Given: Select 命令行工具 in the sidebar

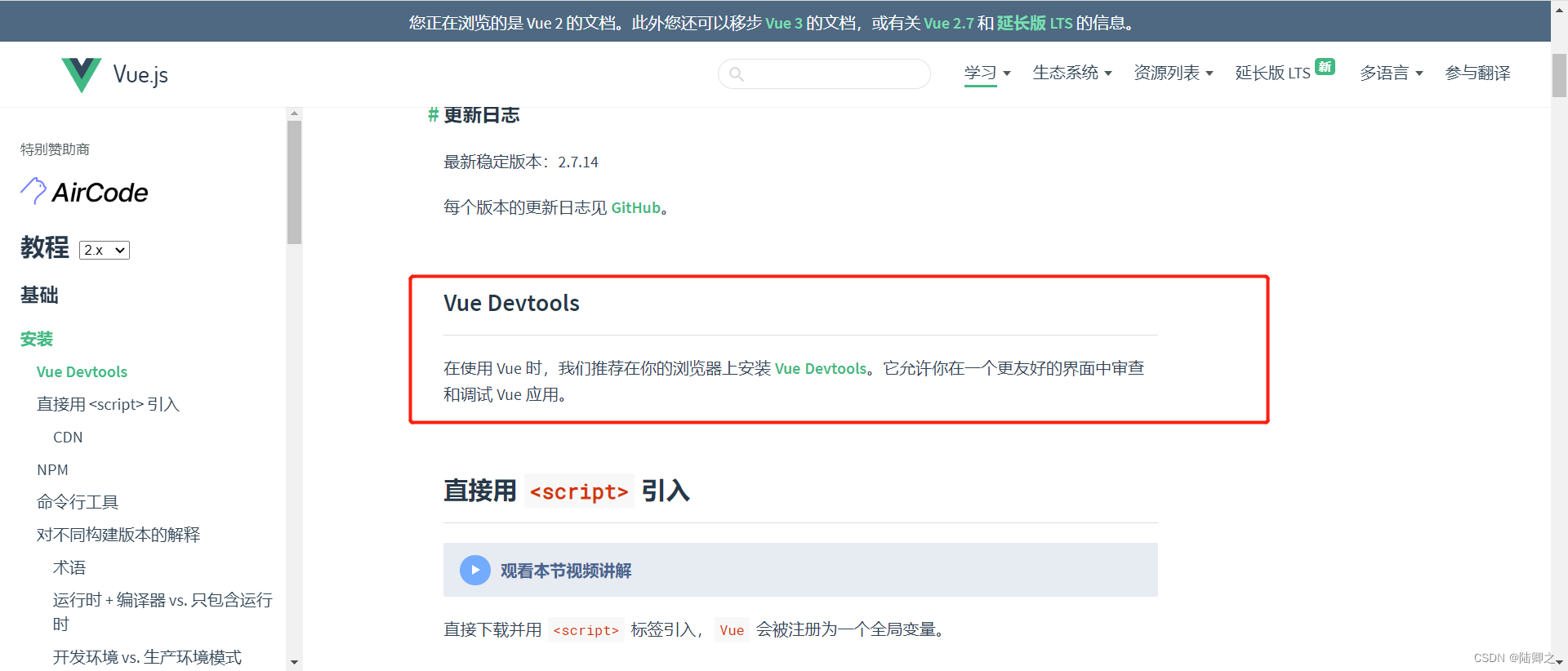Looking at the screenshot, I should point(78,502).
